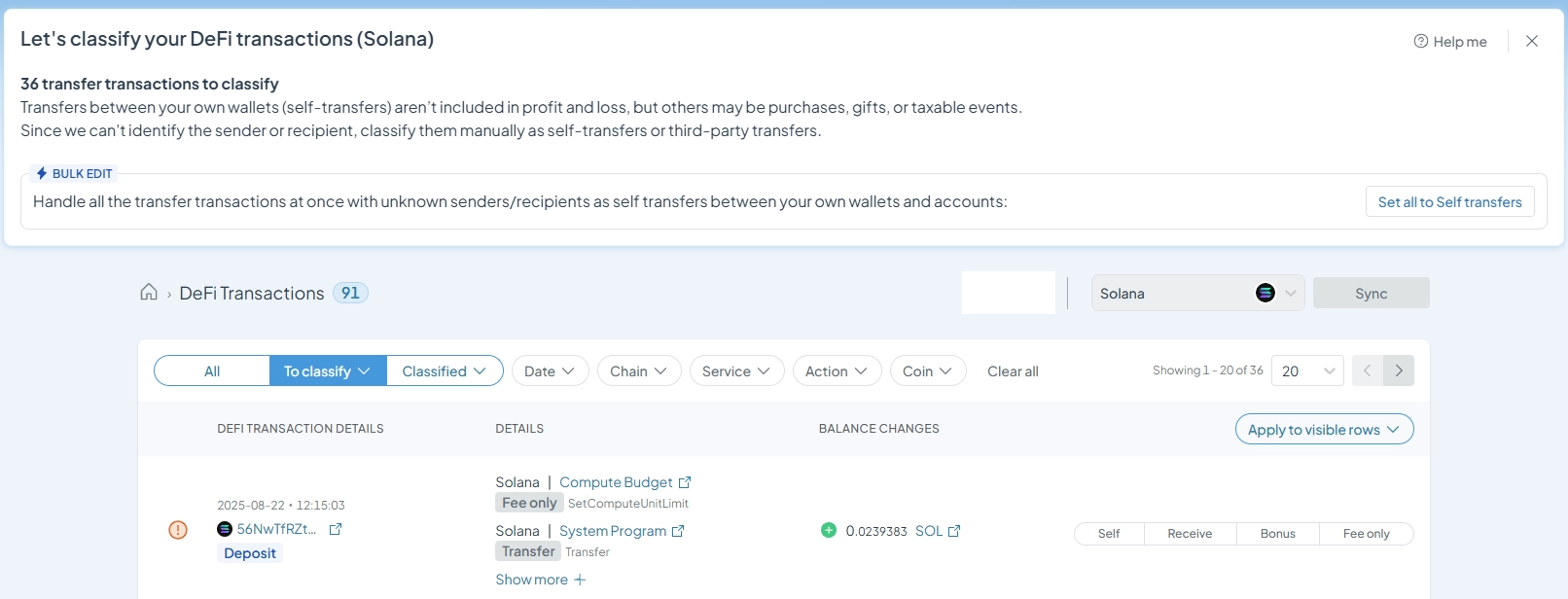Click Set all to Self transfers
This screenshot has width=1568, height=599.
click(1449, 202)
